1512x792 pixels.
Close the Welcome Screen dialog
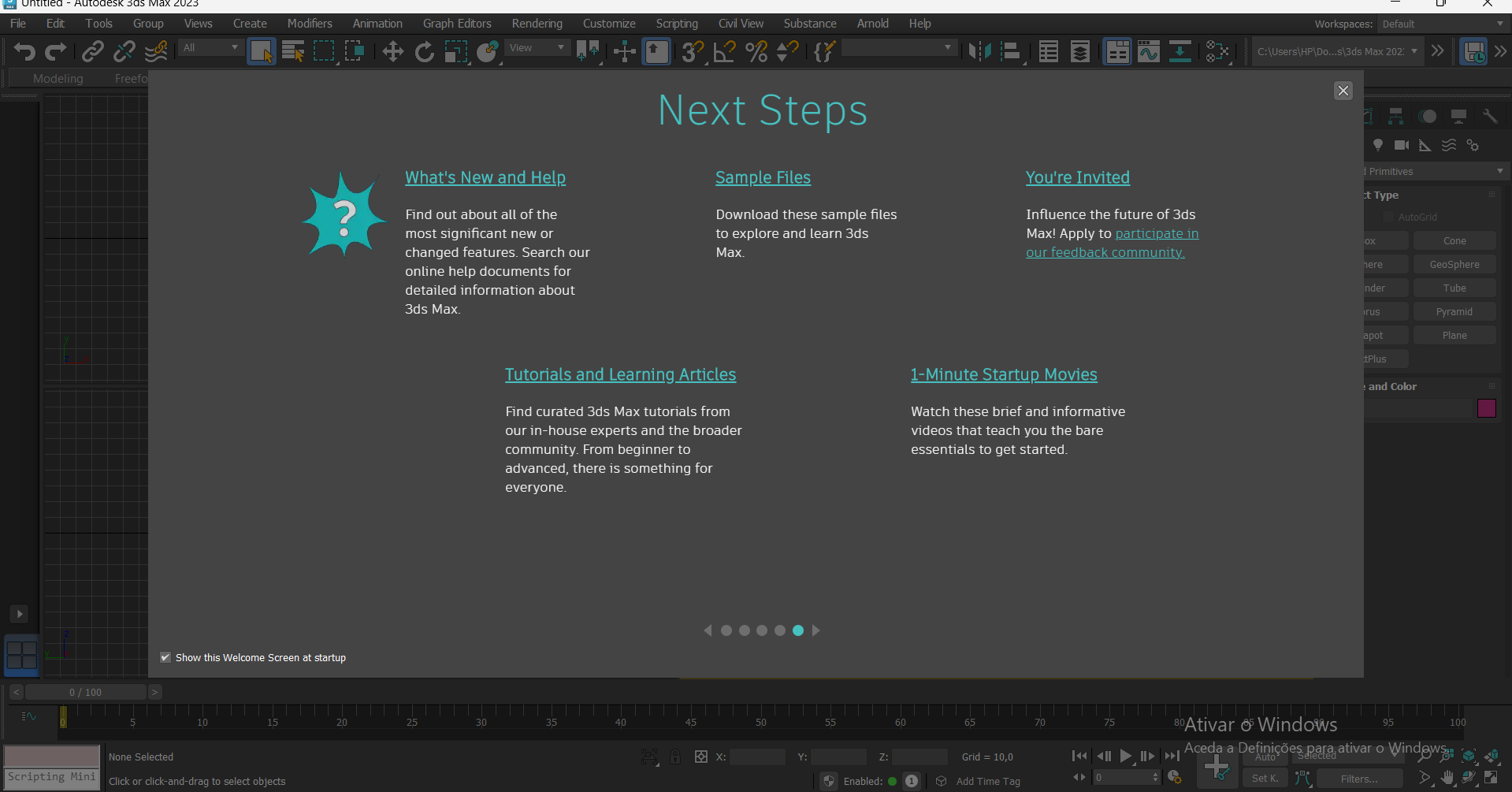coord(1343,91)
